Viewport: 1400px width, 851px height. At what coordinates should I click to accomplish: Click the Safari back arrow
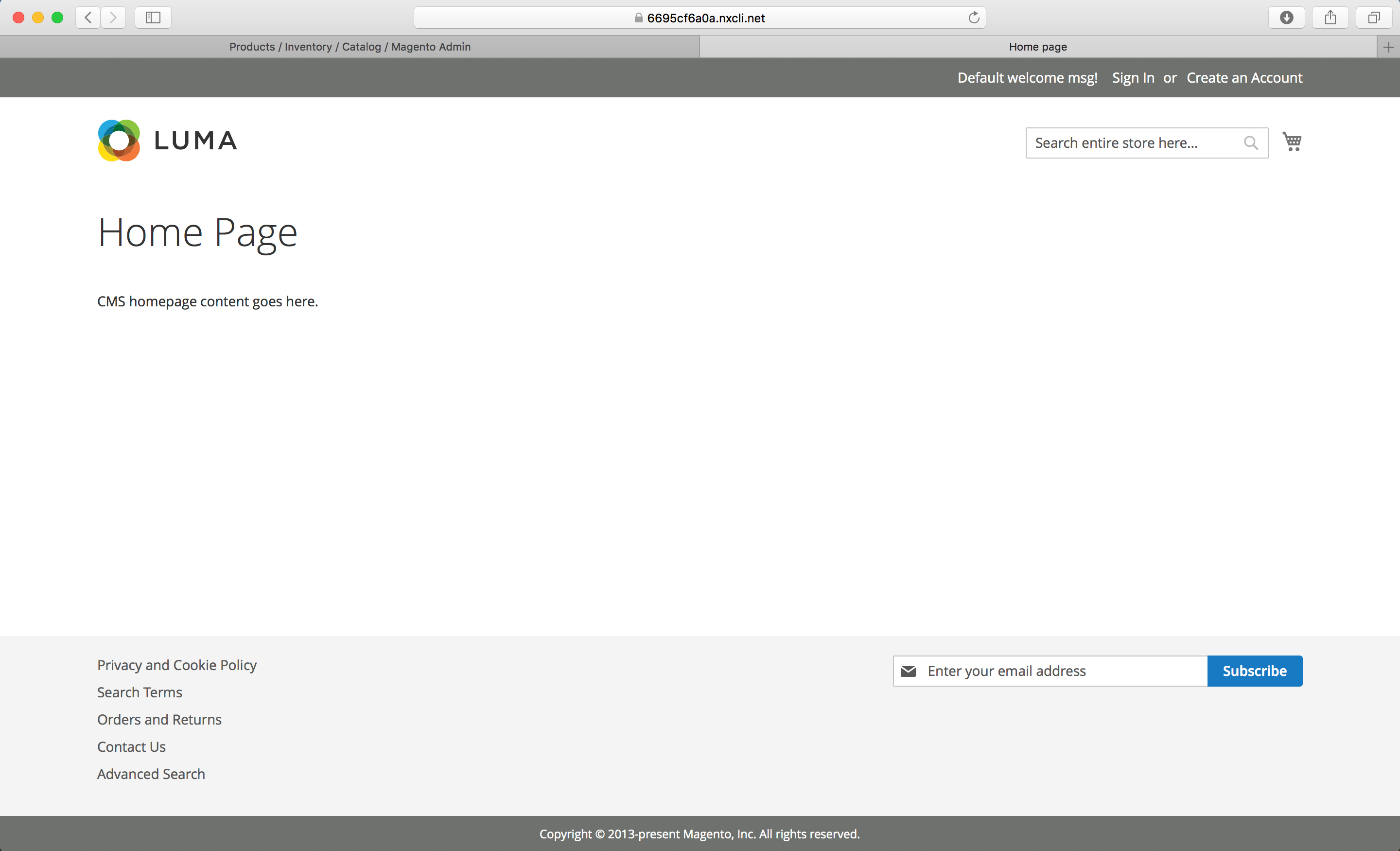(88, 18)
